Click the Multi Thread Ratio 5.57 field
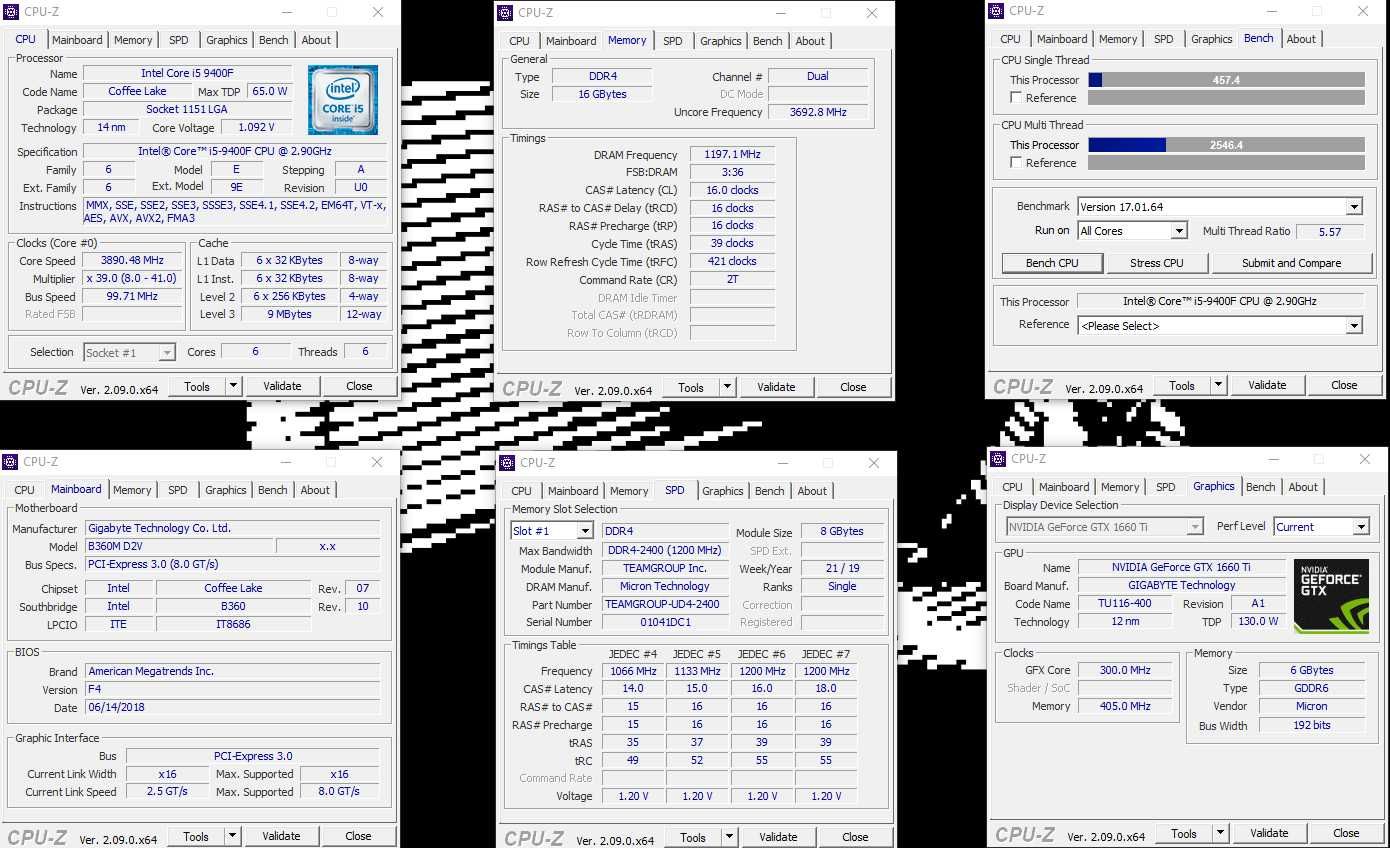Screen dimensions: 1390x848 [1332, 231]
